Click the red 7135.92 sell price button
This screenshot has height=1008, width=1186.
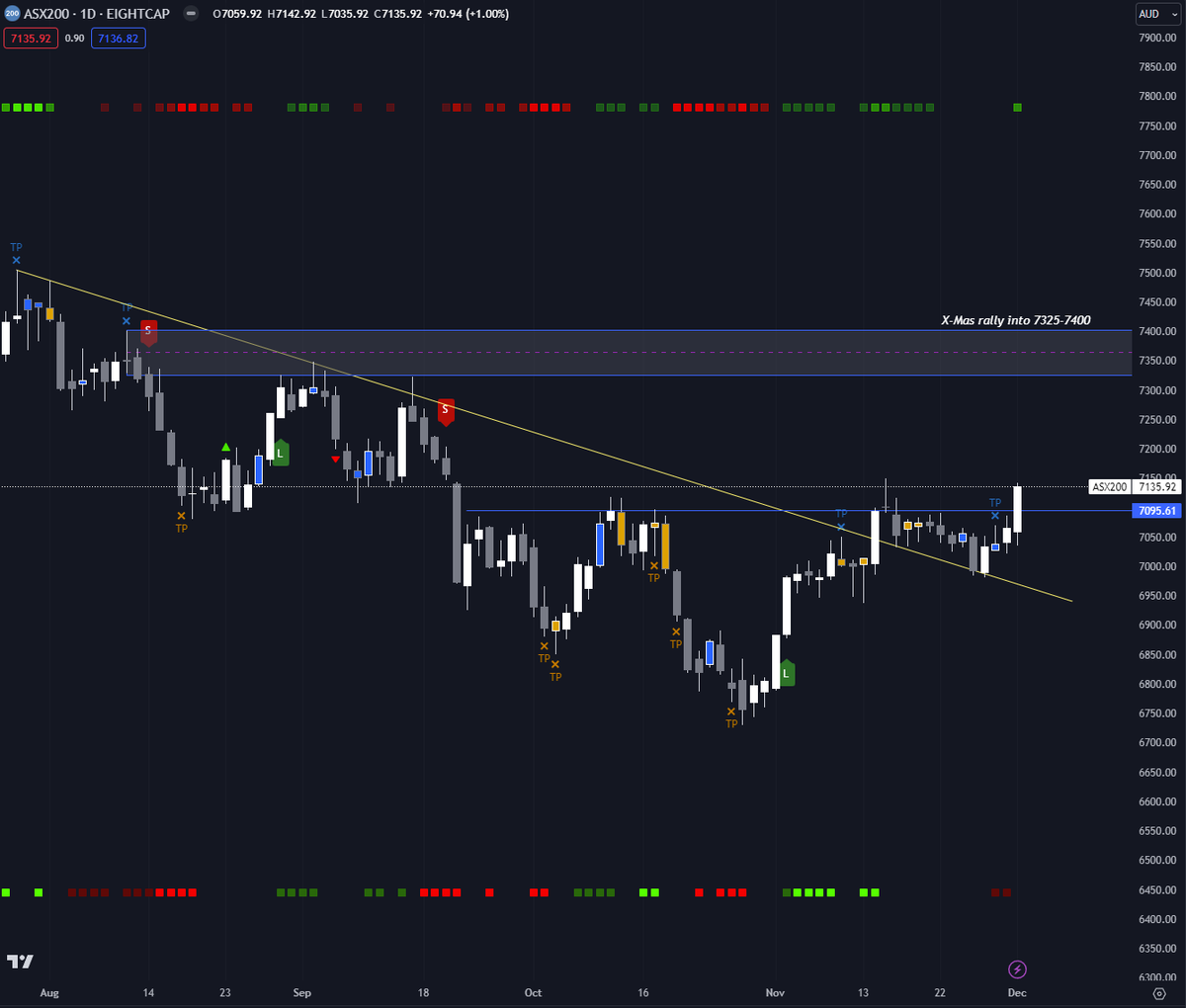(x=31, y=39)
